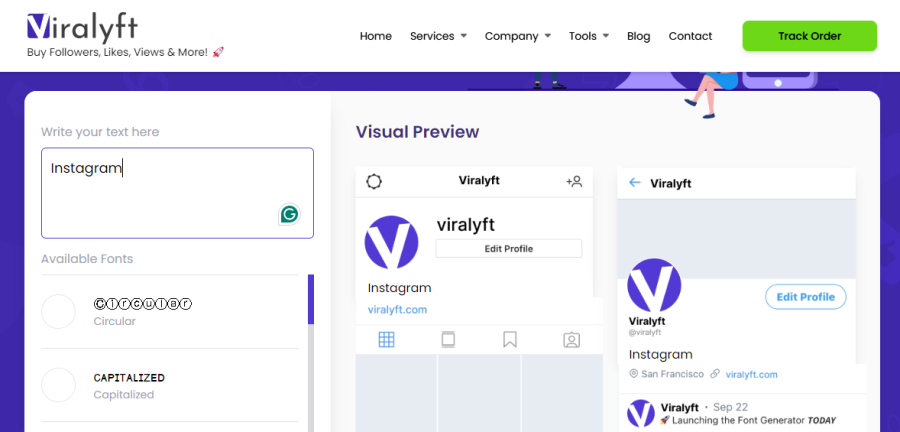
Task: Click the Viralyft avatar in Twitter preview
Action: click(654, 285)
